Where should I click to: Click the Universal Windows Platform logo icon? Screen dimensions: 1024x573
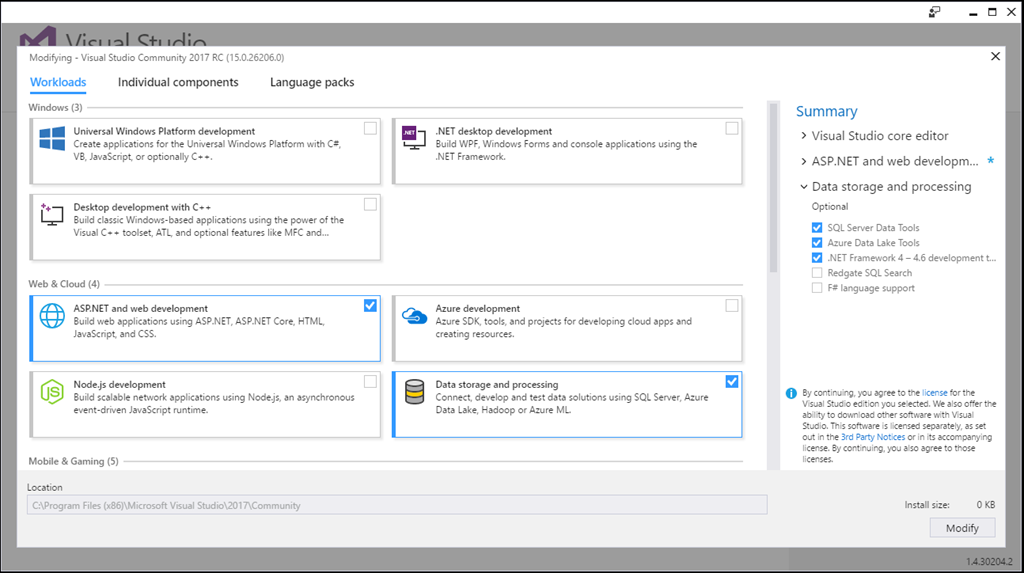click(x=52, y=139)
